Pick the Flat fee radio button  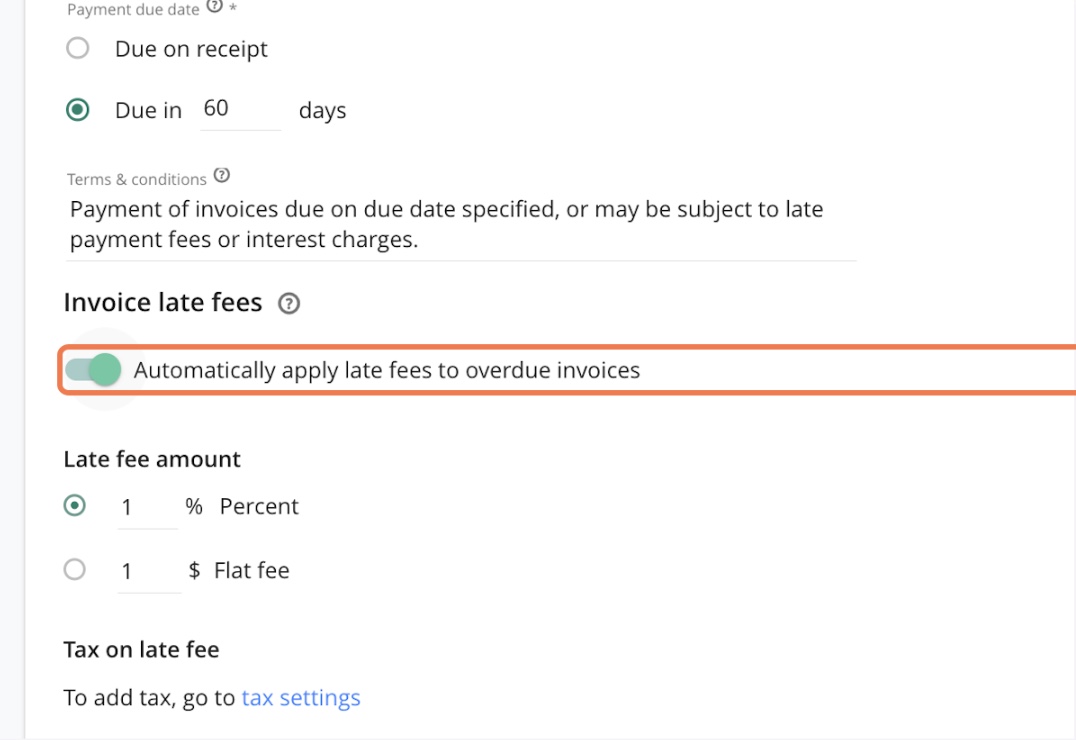click(x=75, y=570)
